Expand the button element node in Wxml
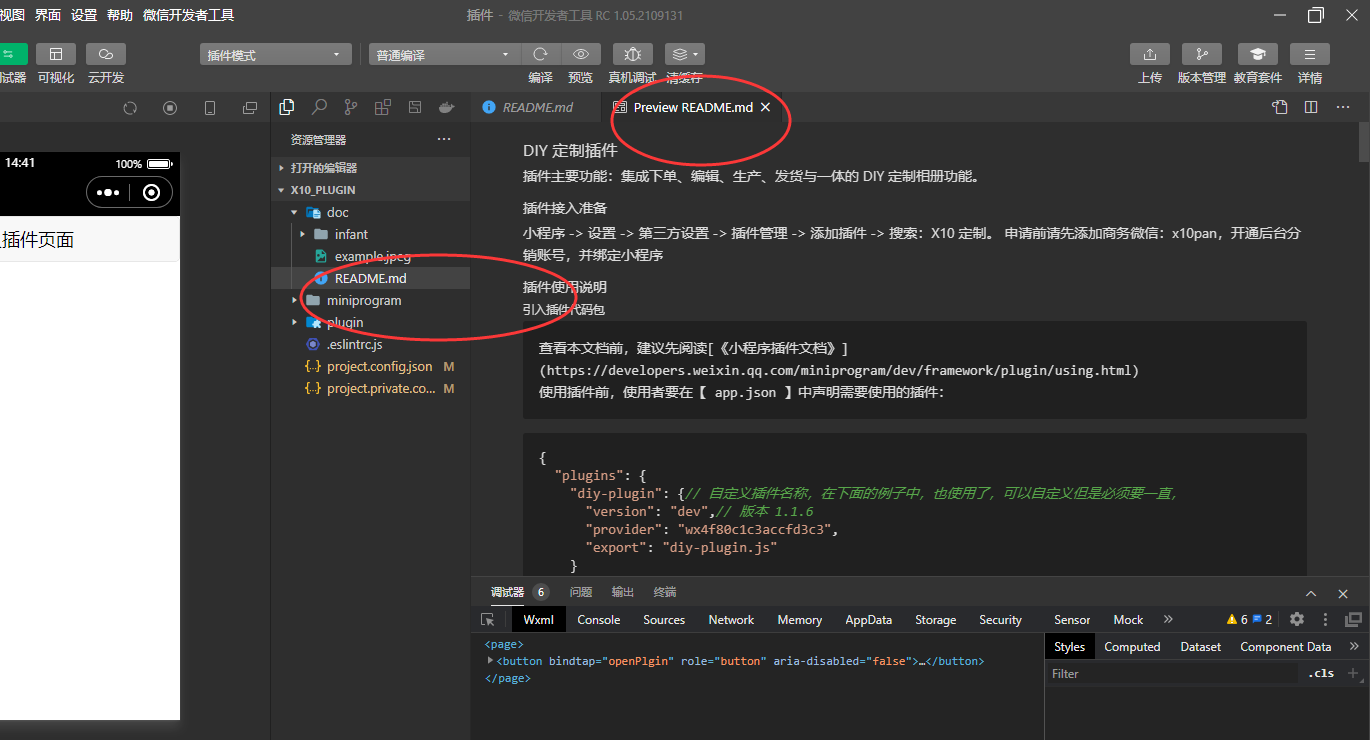The image size is (1370, 740). 490,661
